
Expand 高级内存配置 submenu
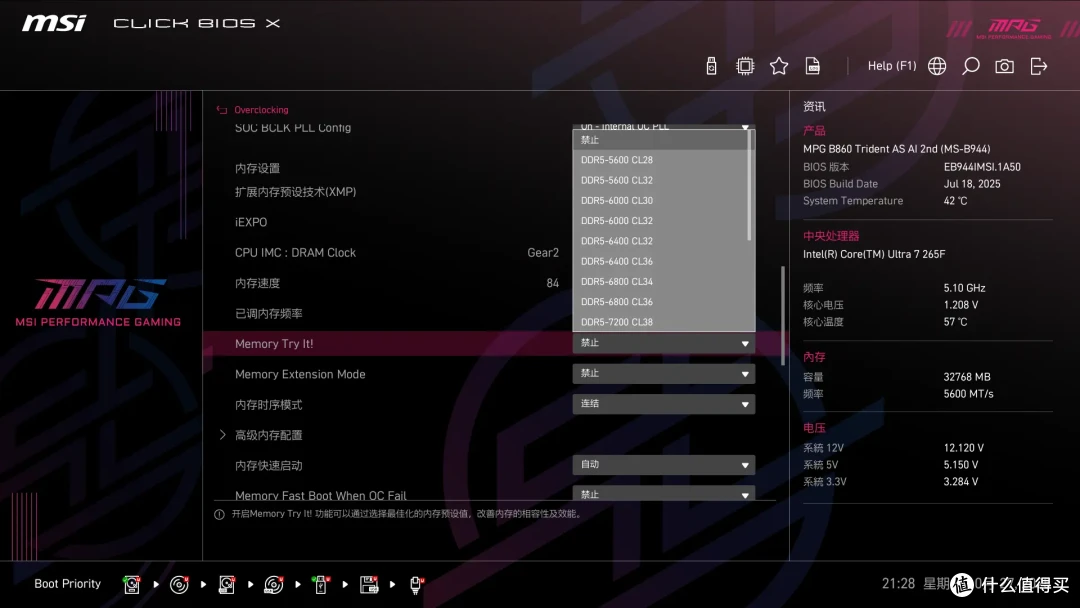click(x=269, y=435)
